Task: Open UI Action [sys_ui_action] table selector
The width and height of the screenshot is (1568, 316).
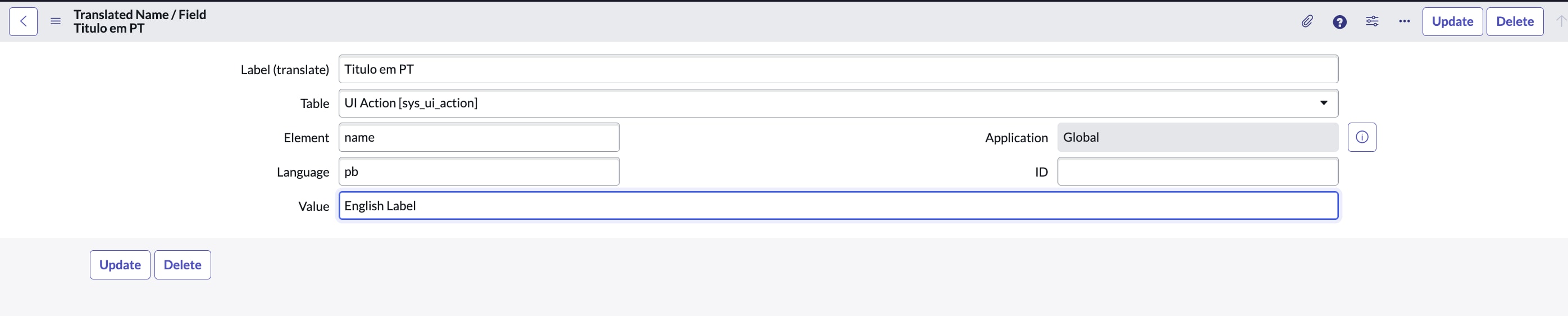Action: tap(838, 103)
